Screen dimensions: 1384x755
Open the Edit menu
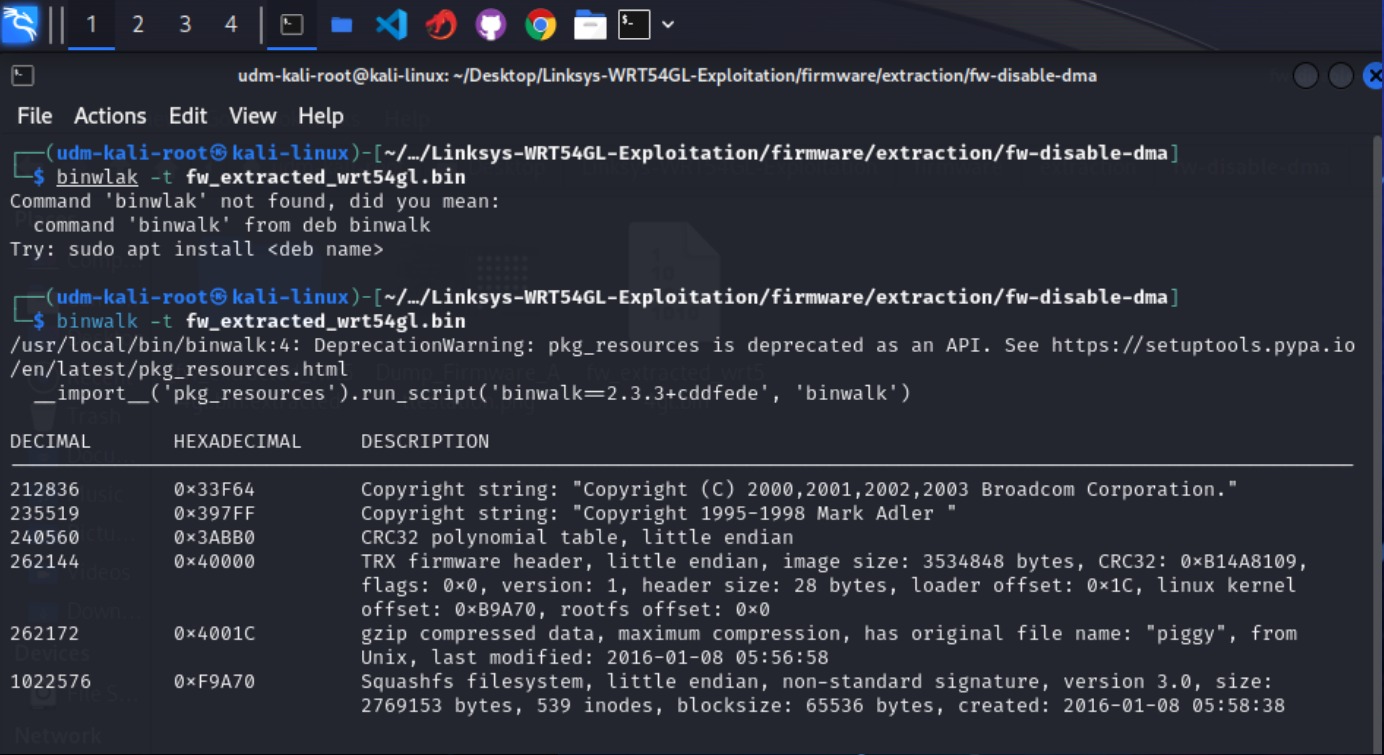point(188,116)
